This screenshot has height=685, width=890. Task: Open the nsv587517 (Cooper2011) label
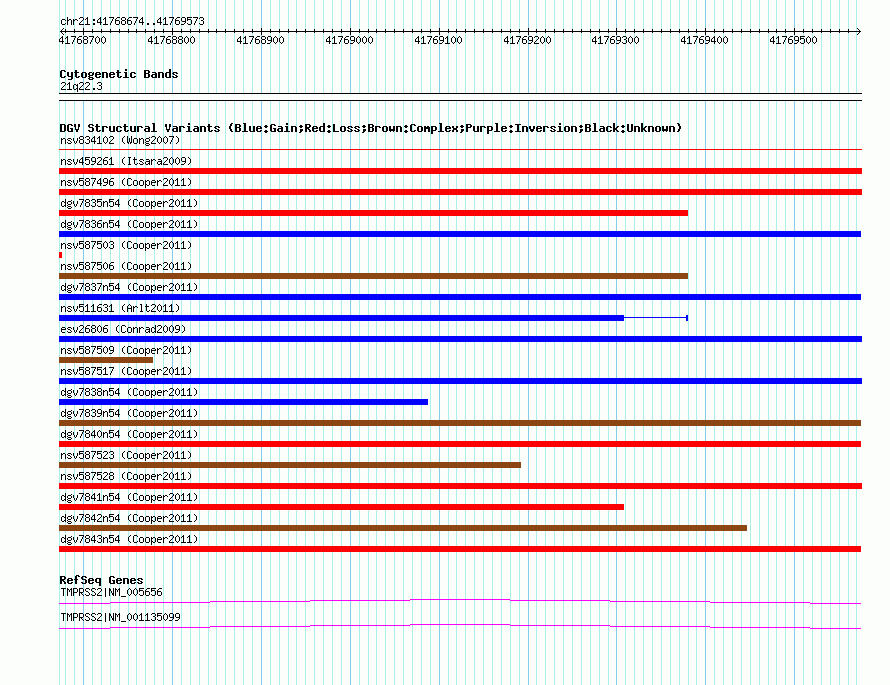coord(126,371)
